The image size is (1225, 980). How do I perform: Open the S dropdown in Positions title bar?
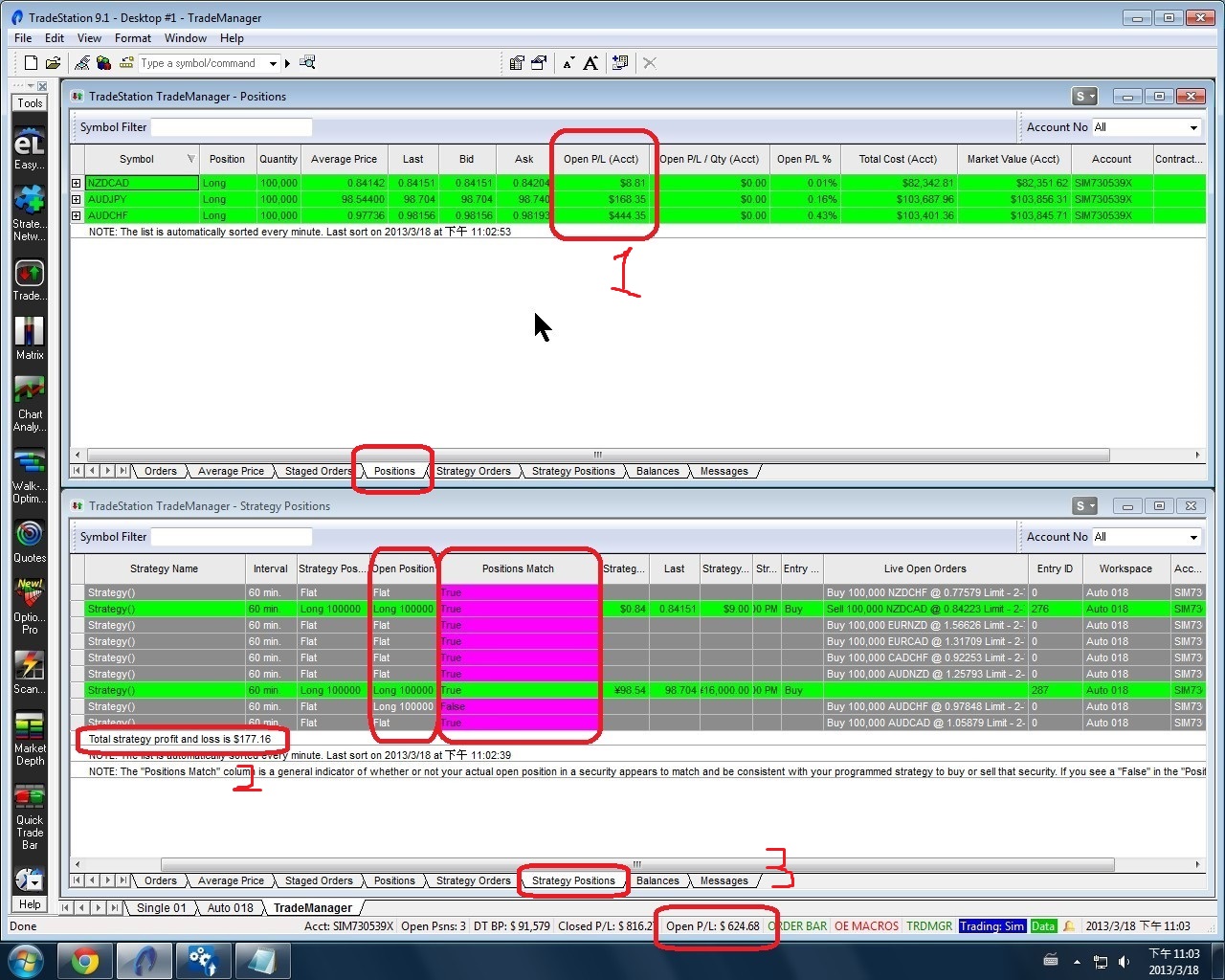1084,97
